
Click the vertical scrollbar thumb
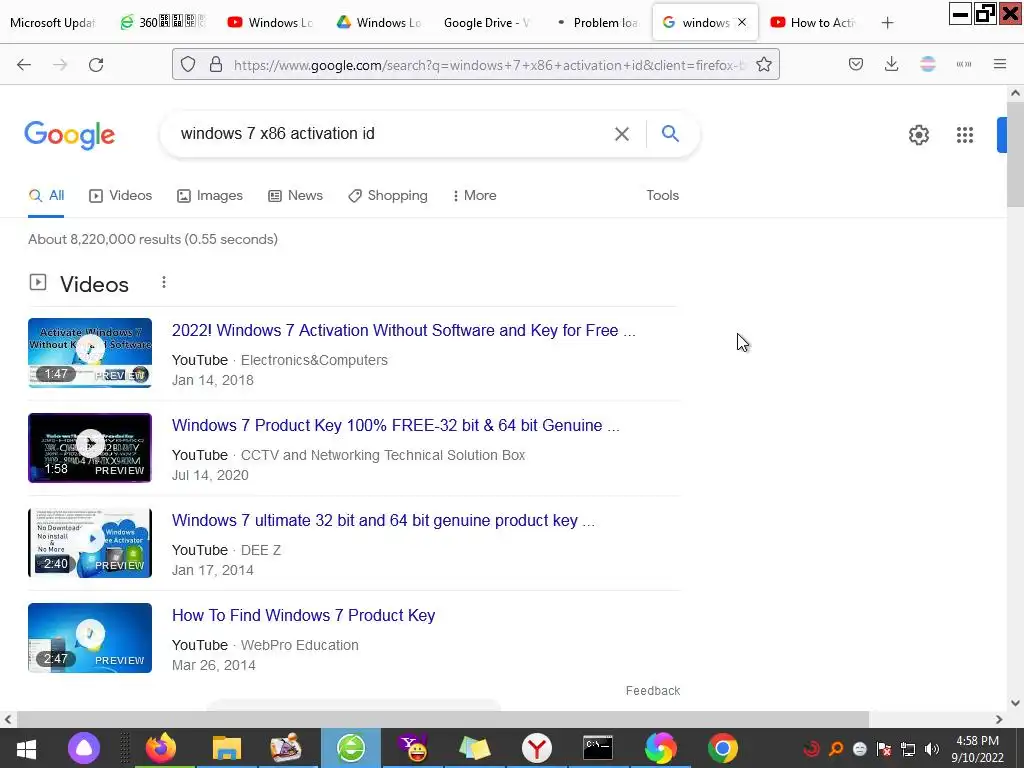1015,155
